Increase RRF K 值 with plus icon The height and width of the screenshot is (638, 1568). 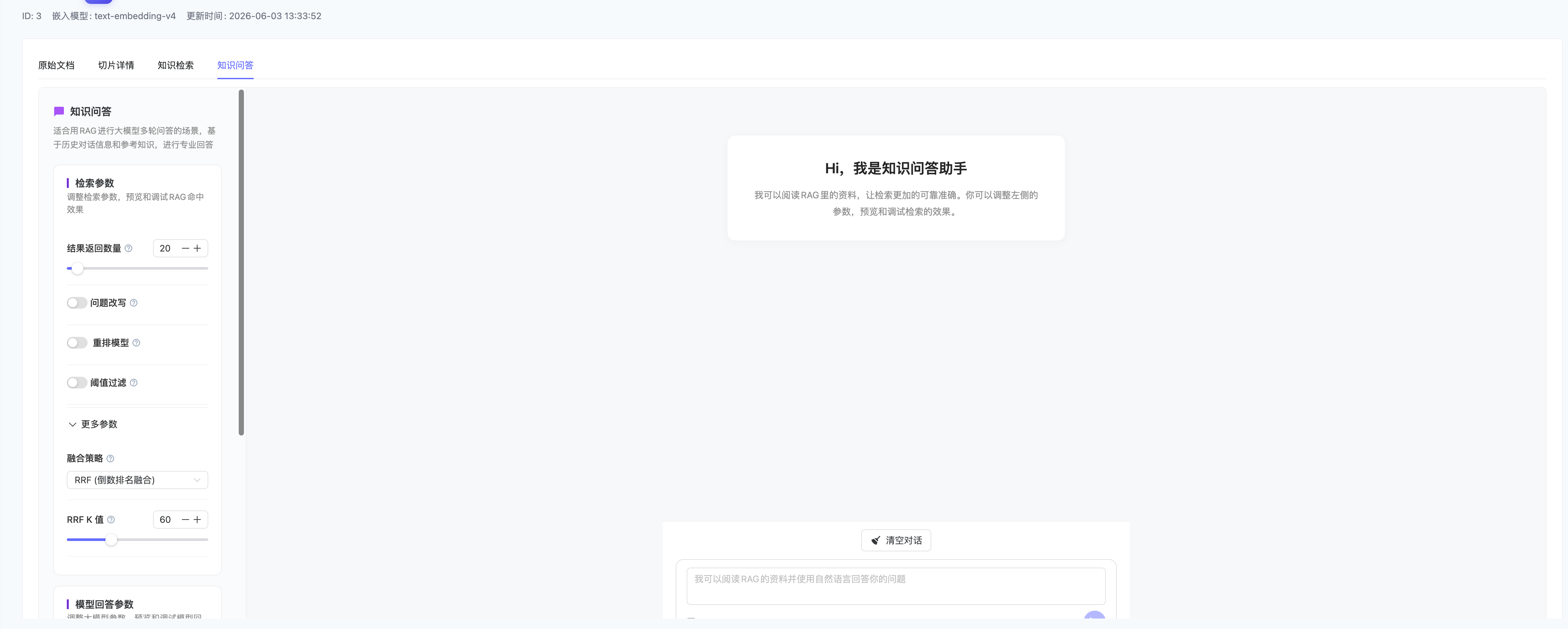click(x=197, y=520)
